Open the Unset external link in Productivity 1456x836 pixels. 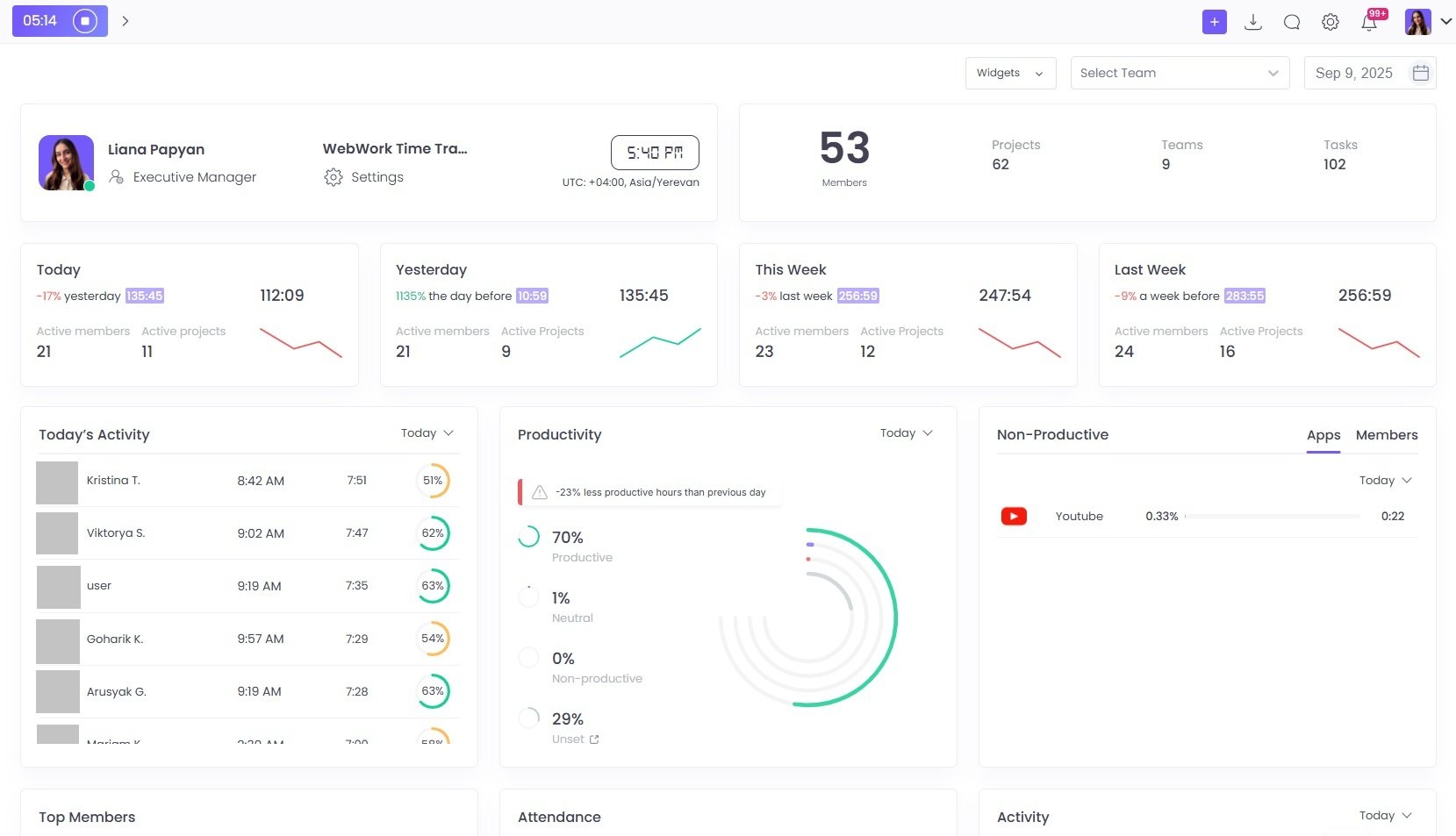(595, 740)
